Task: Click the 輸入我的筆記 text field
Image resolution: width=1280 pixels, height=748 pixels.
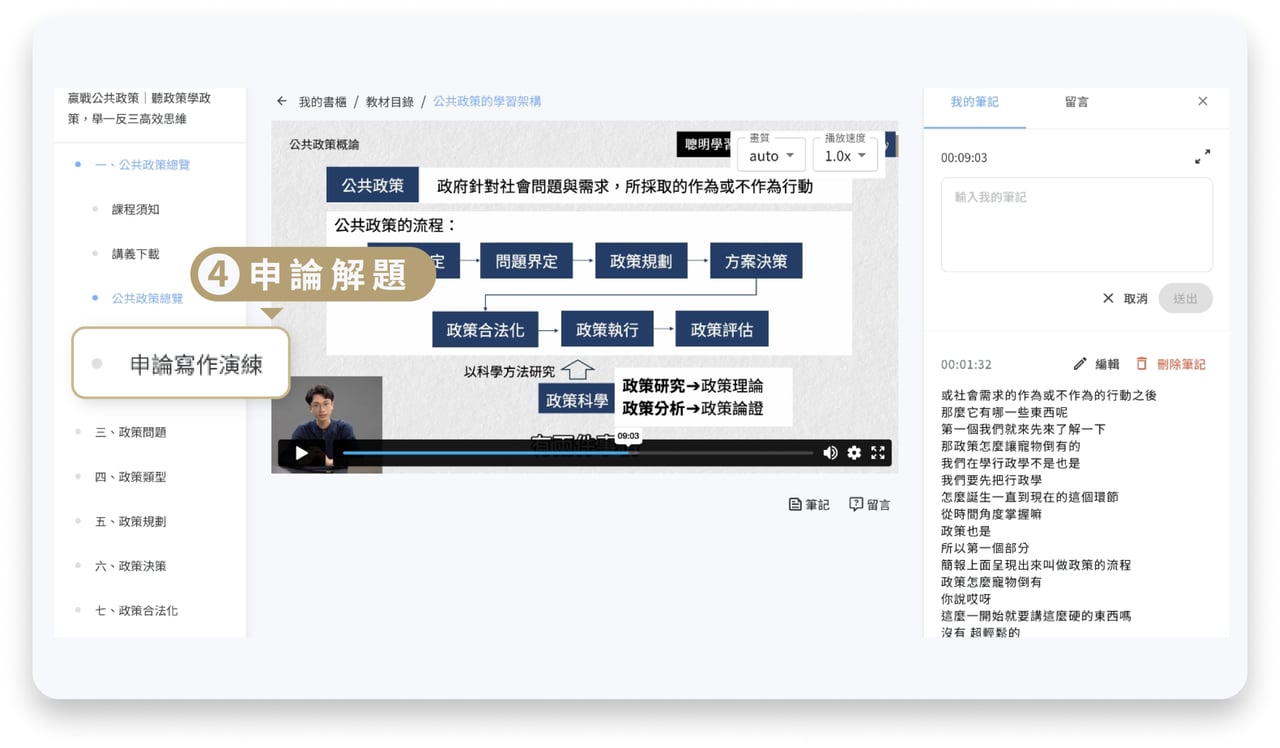Action: point(1077,225)
